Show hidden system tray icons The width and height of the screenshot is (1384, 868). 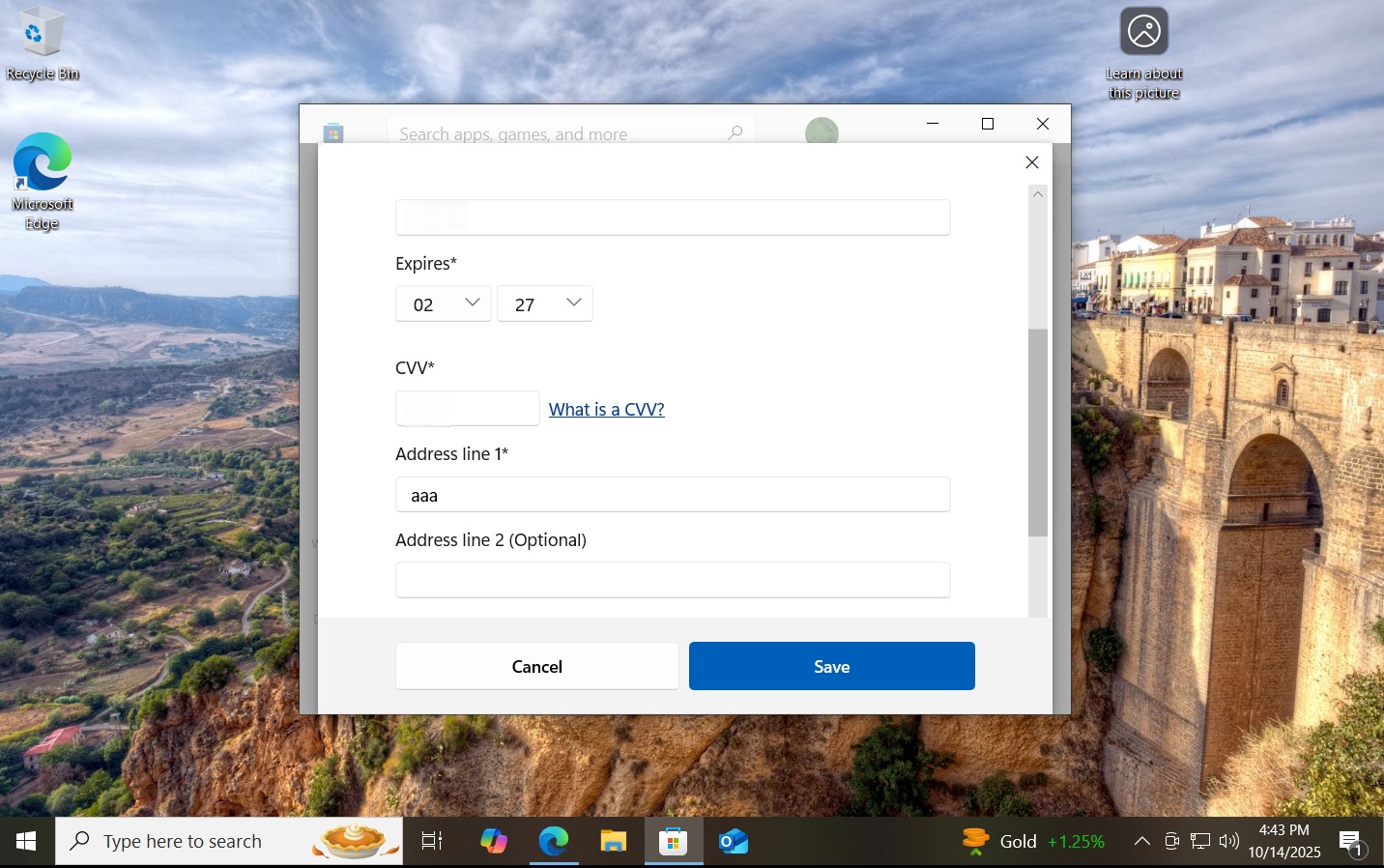click(x=1141, y=841)
